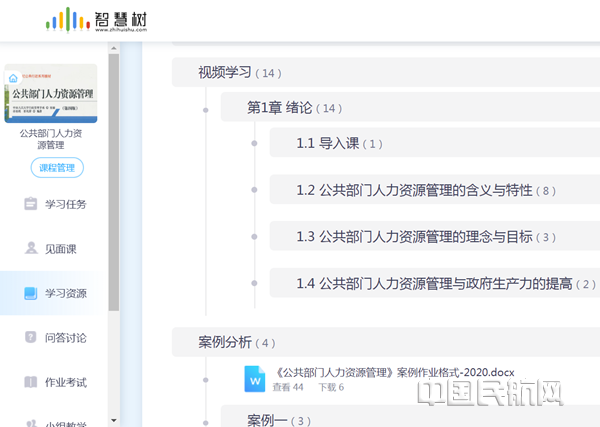Expand section 1.3 理念与目标
The image size is (600, 427).
(x=435, y=236)
